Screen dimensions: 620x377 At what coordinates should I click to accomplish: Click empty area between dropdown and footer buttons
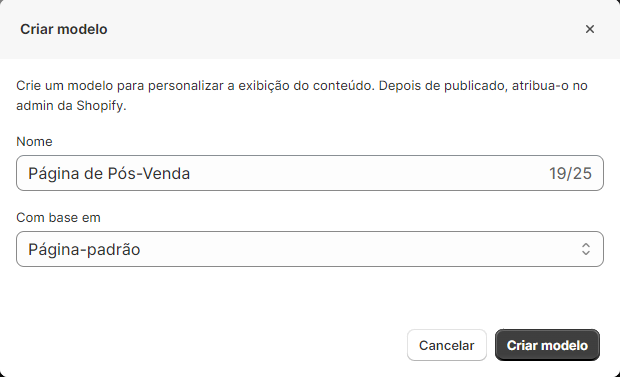(310, 297)
